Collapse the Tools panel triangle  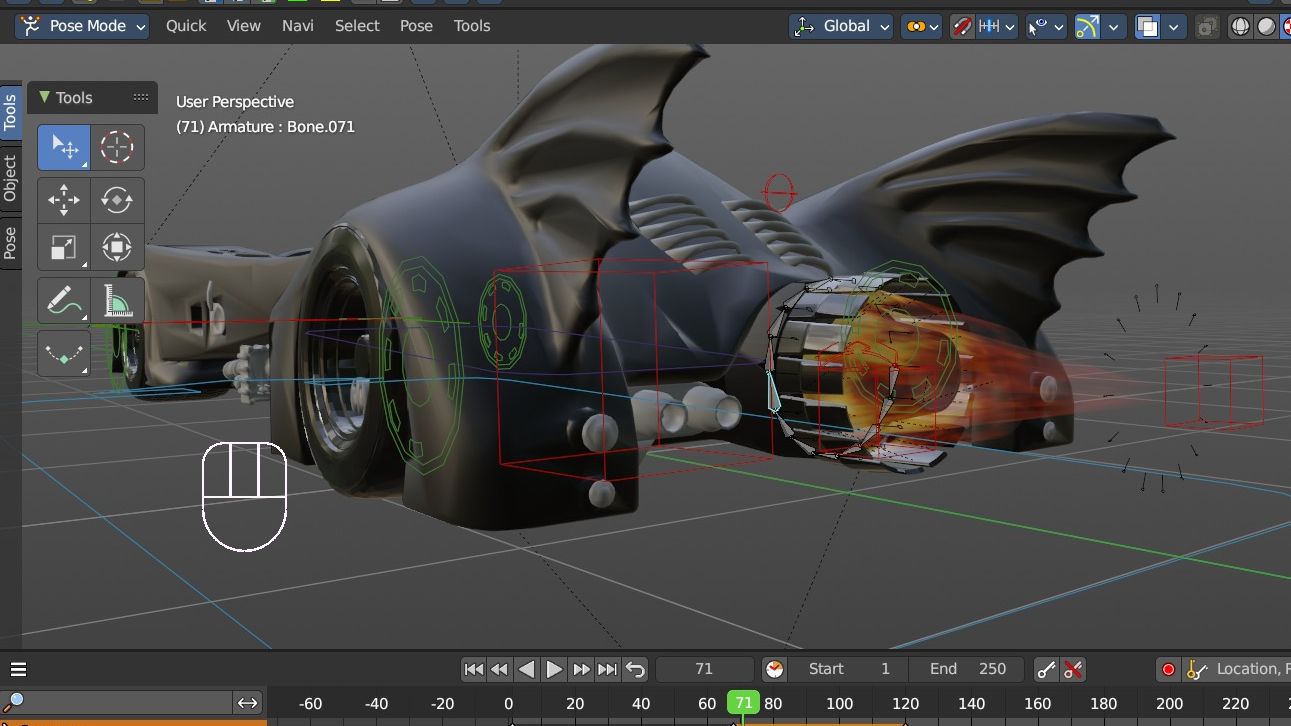pyautogui.click(x=44, y=97)
